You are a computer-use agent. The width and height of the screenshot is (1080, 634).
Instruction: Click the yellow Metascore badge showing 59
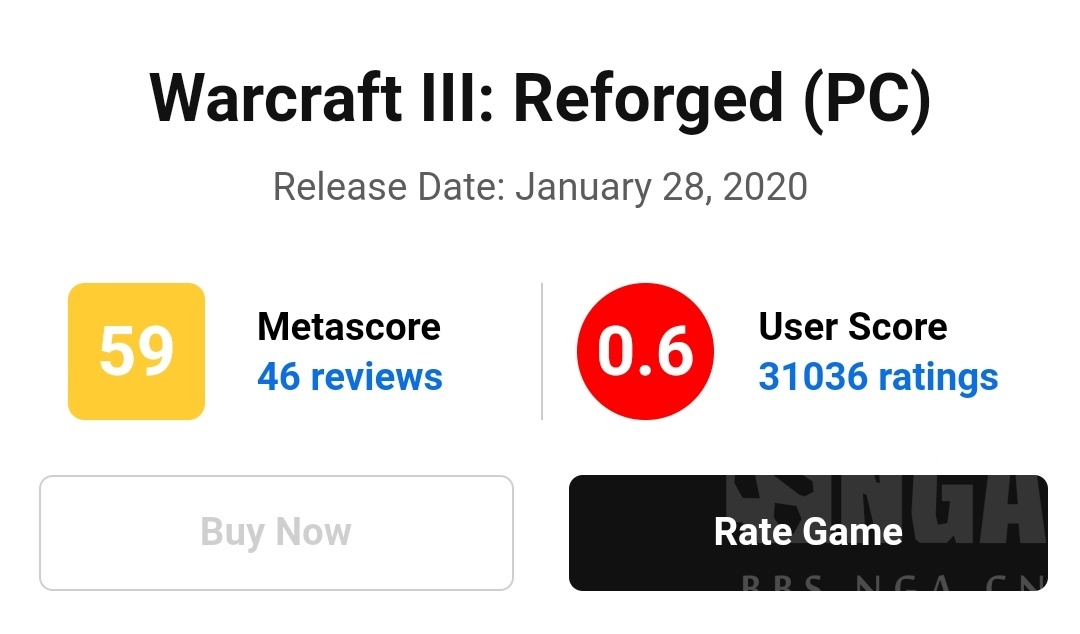tap(136, 351)
